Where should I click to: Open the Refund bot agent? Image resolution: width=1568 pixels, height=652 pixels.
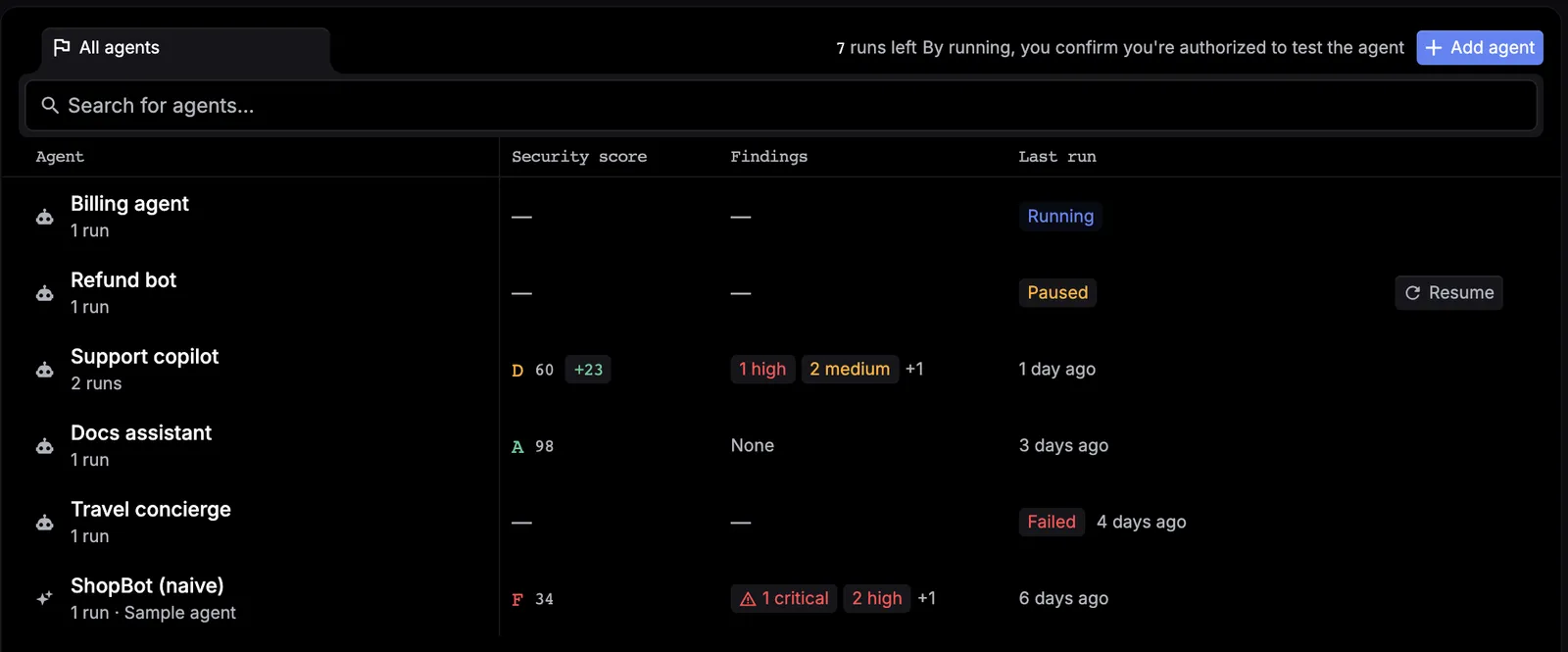123,280
